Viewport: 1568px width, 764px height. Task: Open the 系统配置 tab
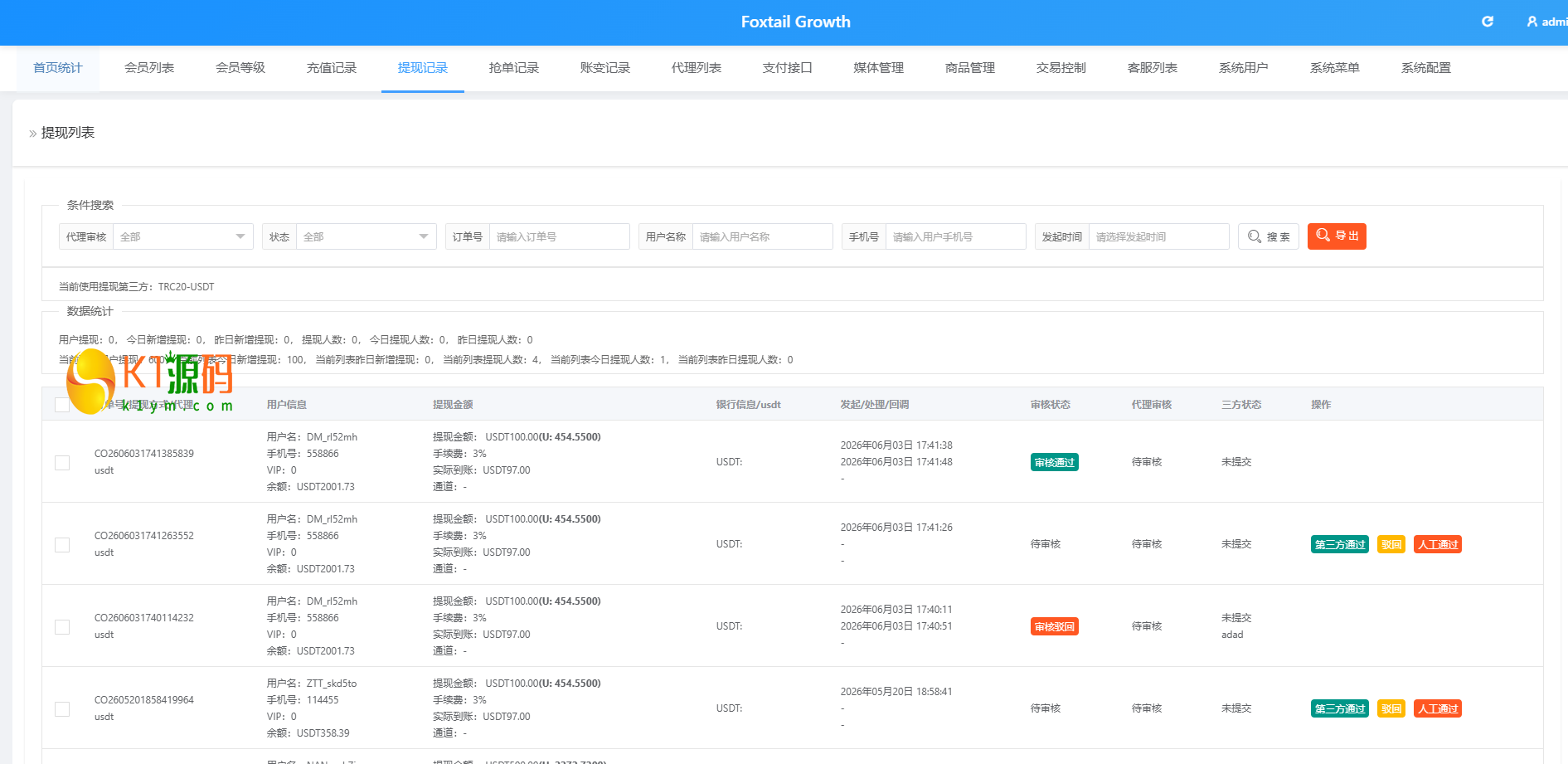click(1426, 68)
